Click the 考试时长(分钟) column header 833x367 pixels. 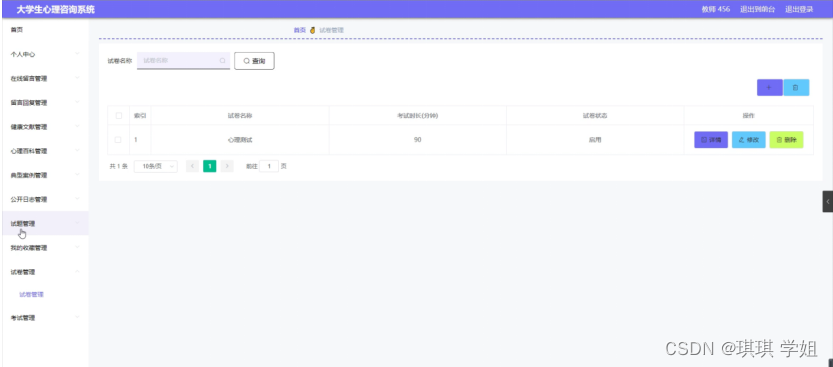(418, 115)
